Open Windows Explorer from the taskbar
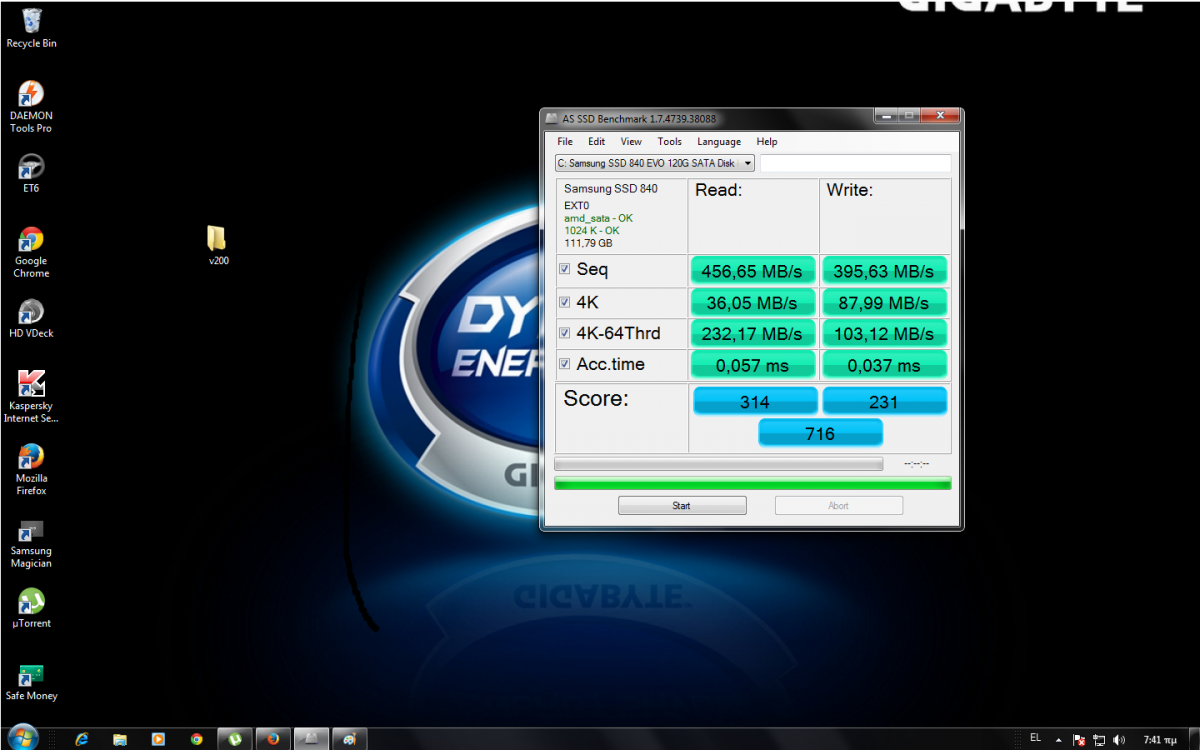 click(x=120, y=739)
